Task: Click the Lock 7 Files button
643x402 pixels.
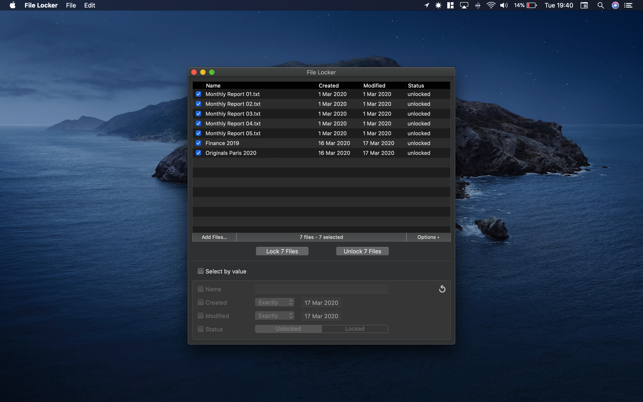Action: tap(282, 251)
